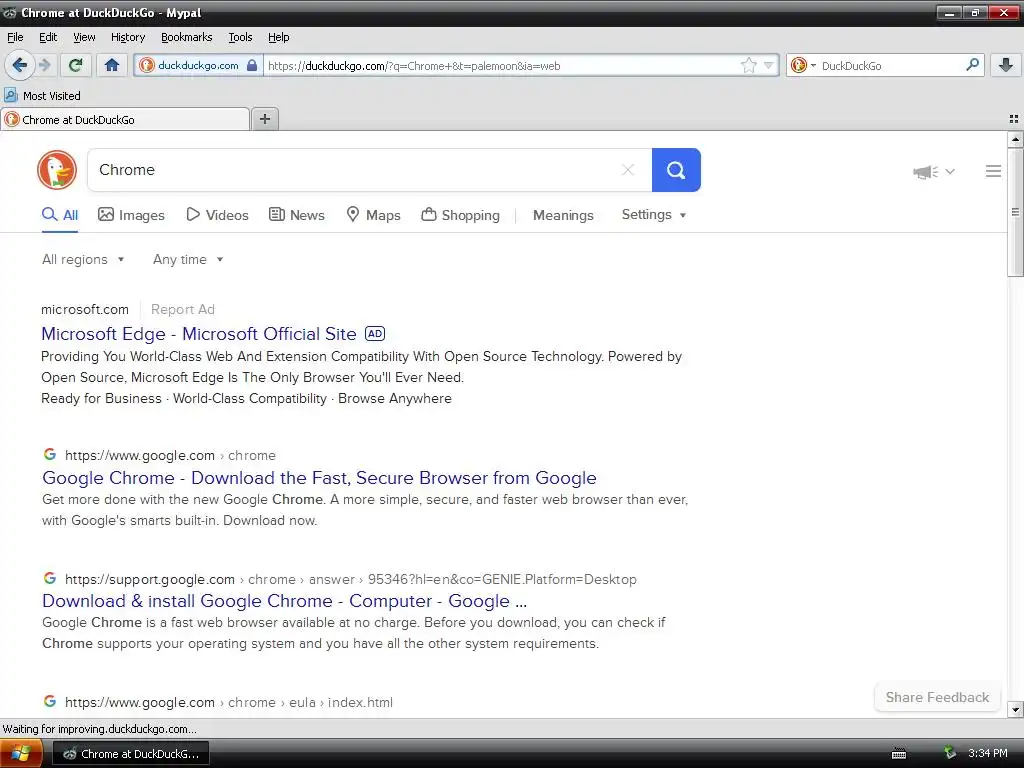The width and height of the screenshot is (1024, 768).
Task: Open the Tools menu
Action: click(x=240, y=37)
